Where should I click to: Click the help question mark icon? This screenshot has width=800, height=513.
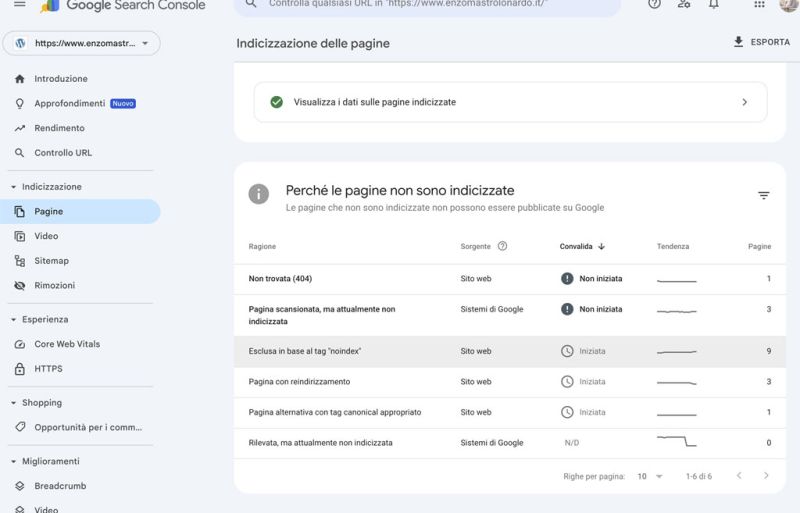click(654, 4)
